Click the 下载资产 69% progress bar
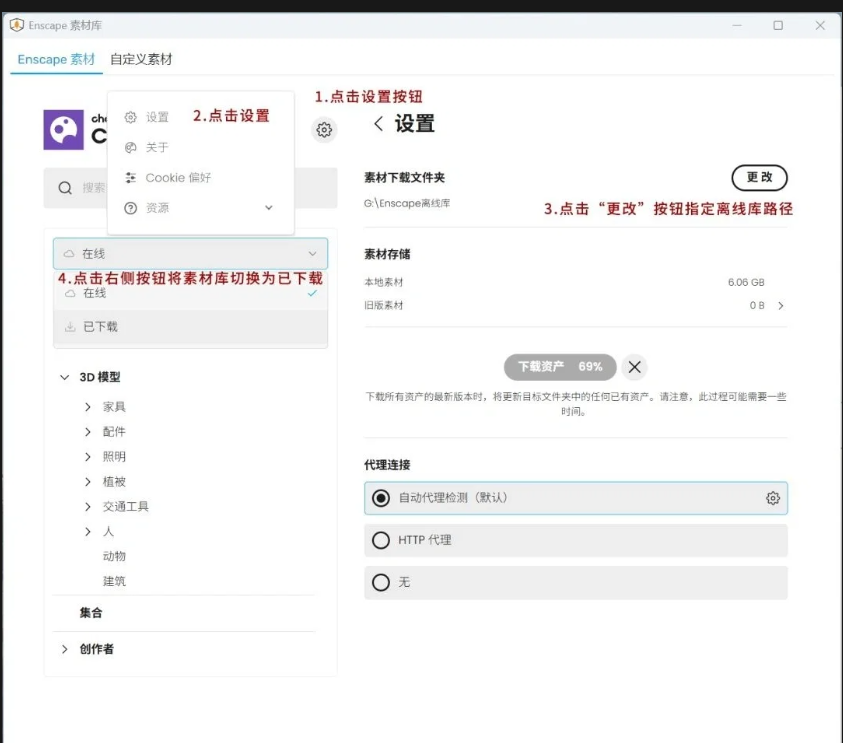The width and height of the screenshot is (843, 743). (x=559, y=367)
